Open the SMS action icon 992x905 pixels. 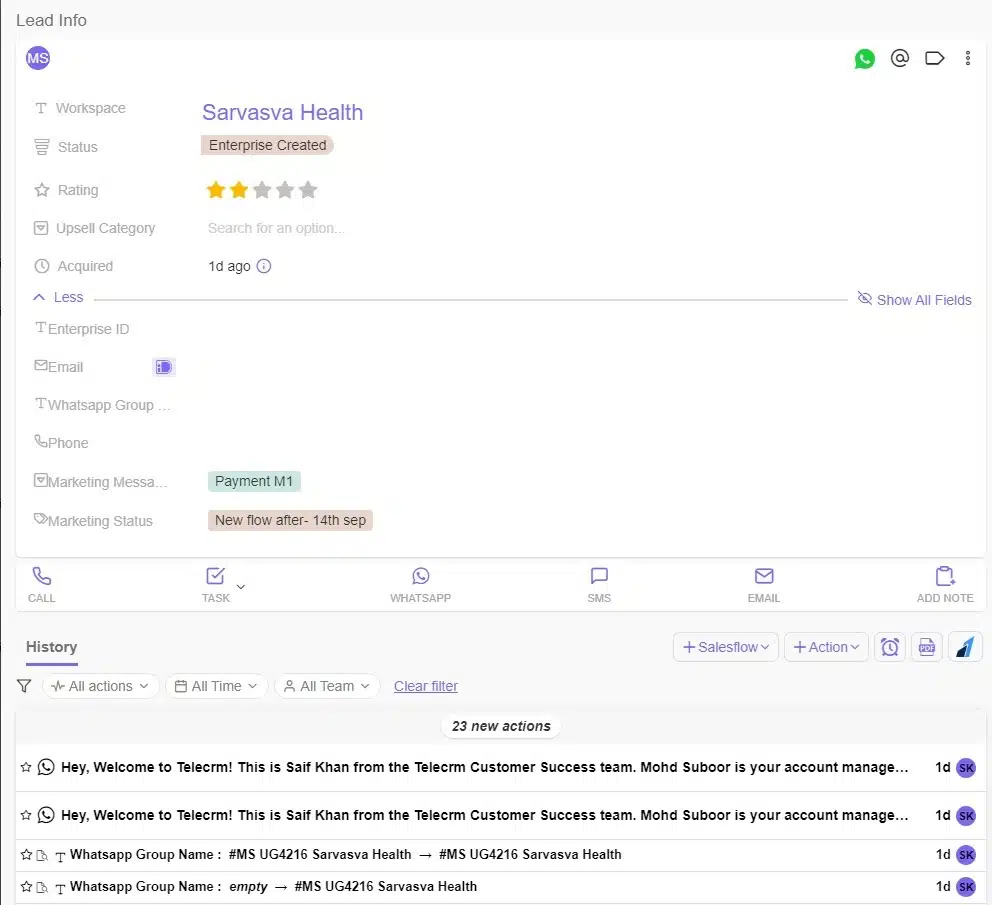tap(599, 576)
